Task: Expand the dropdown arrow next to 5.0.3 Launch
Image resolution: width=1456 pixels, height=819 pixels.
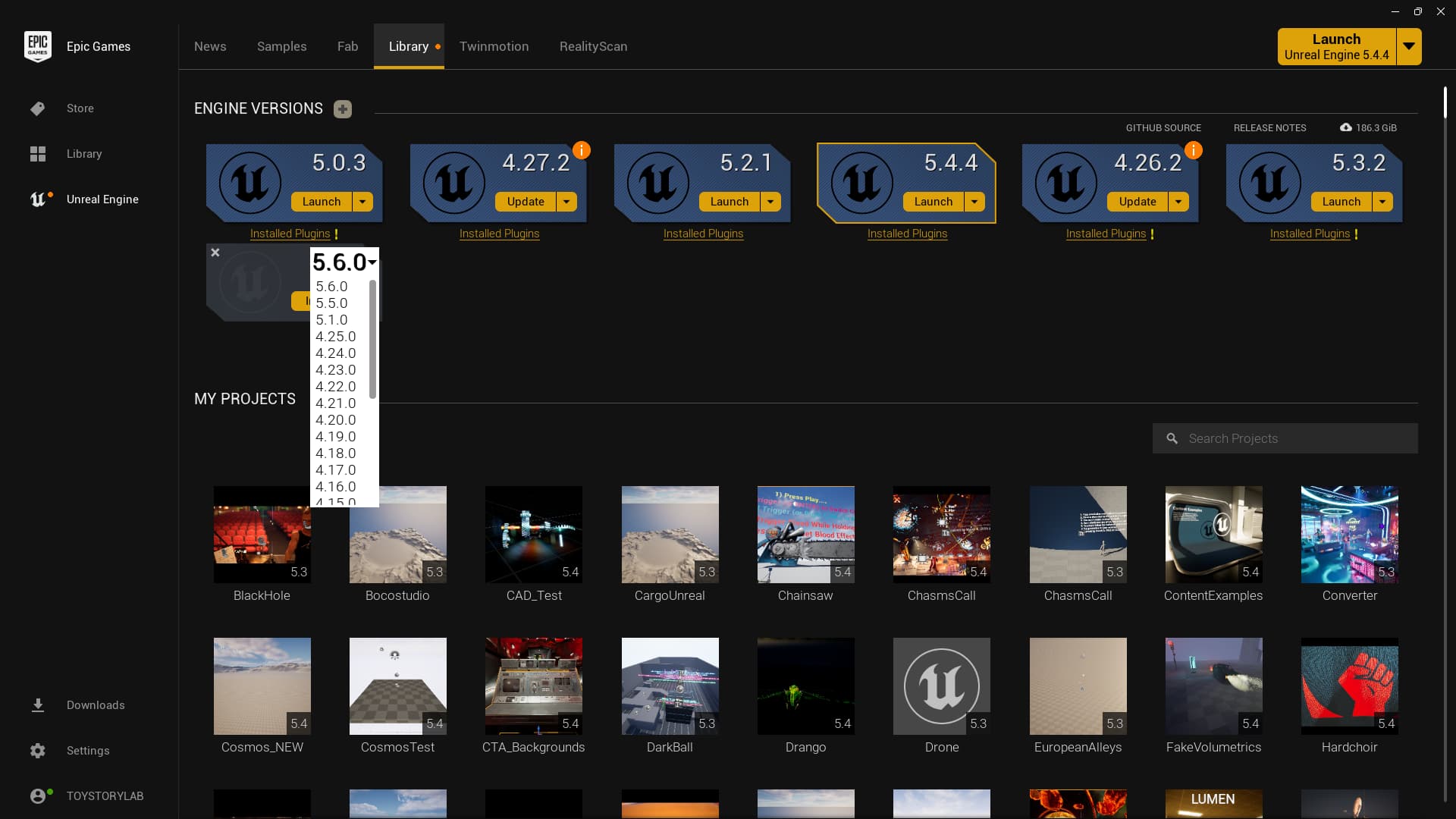Action: click(362, 202)
